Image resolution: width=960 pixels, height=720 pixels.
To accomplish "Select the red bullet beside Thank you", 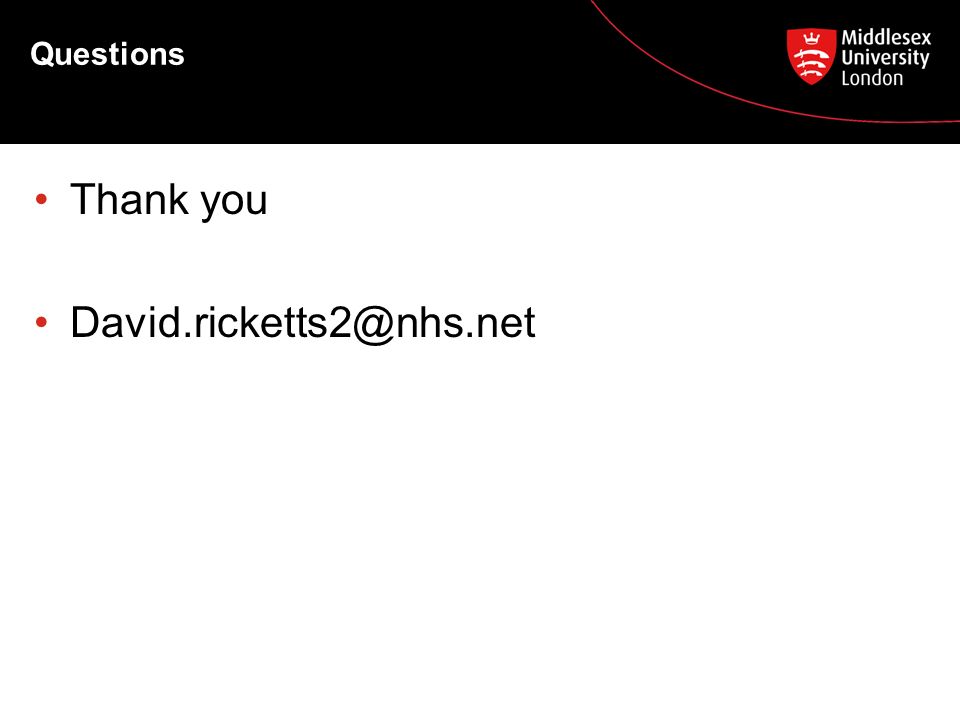I will pos(41,198).
